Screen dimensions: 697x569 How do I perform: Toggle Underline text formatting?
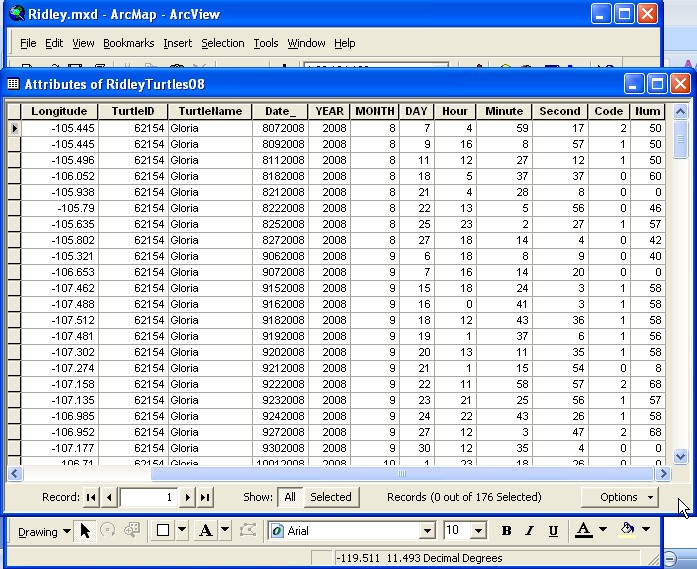point(552,531)
